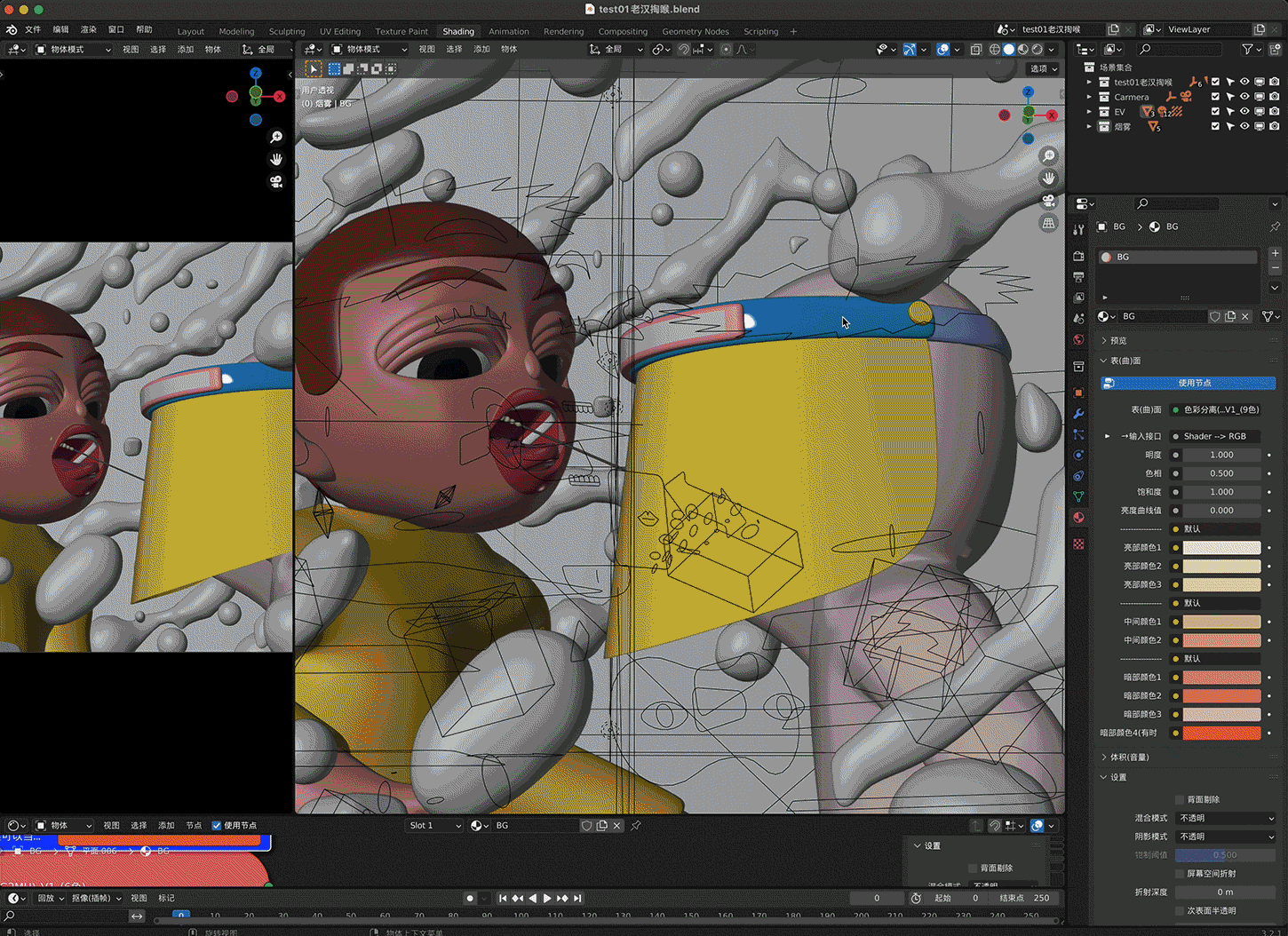Open the 物体模式 dropdown in main viewport header
This screenshot has height=936, width=1288.
pyautogui.click(x=370, y=50)
